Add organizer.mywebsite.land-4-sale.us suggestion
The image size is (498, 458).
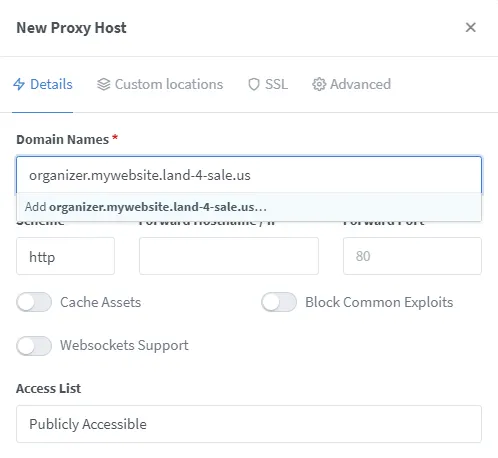(249, 207)
